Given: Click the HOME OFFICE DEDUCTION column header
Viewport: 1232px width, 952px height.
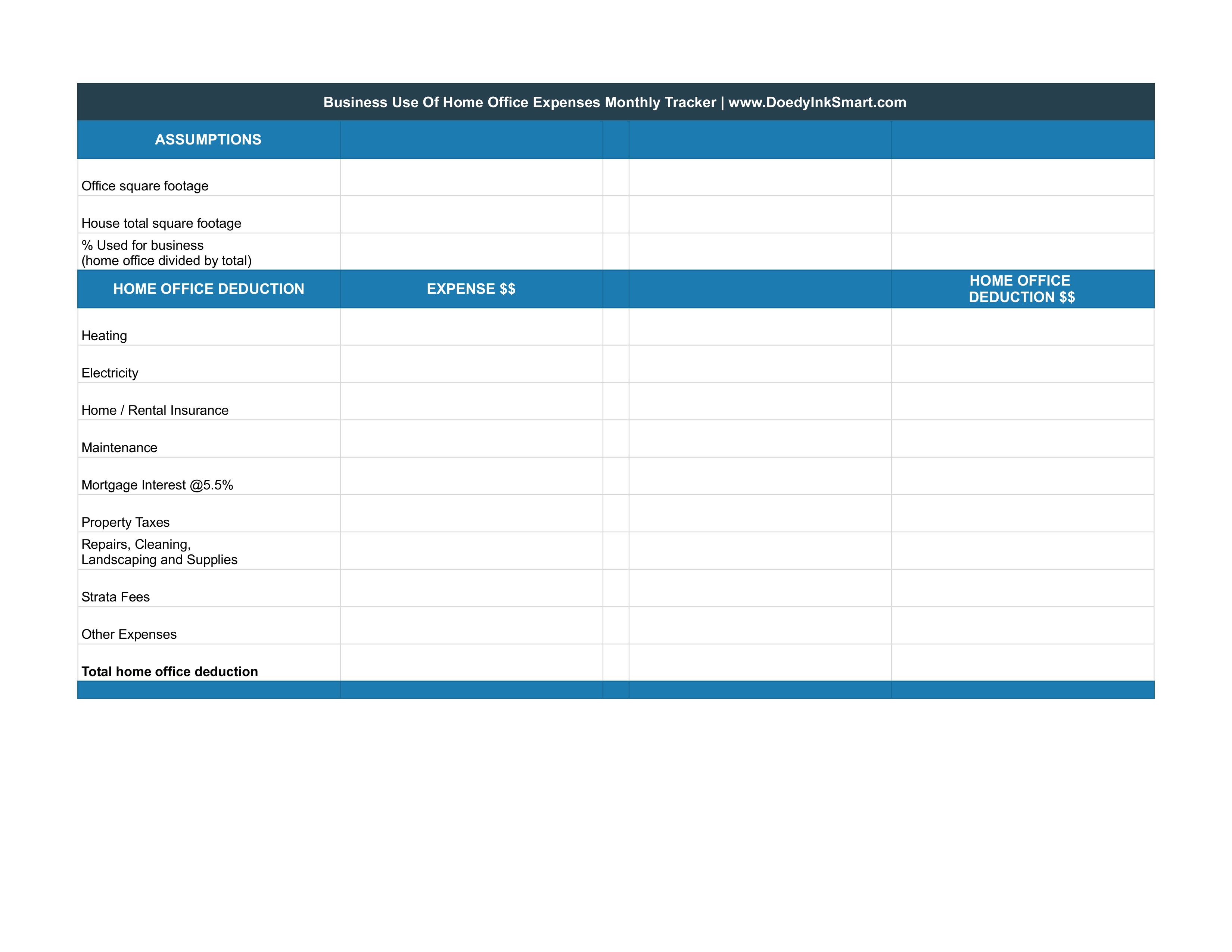Looking at the screenshot, I should click(208, 289).
